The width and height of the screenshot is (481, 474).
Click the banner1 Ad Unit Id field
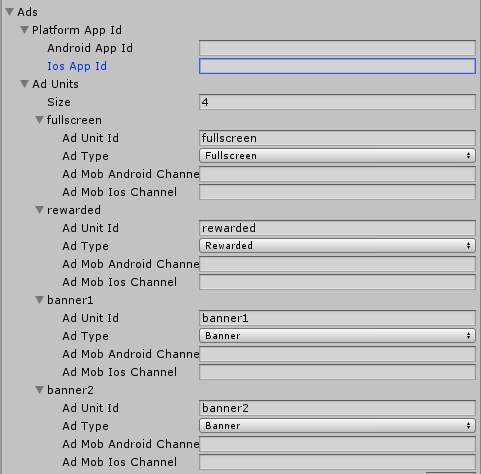click(x=337, y=318)
